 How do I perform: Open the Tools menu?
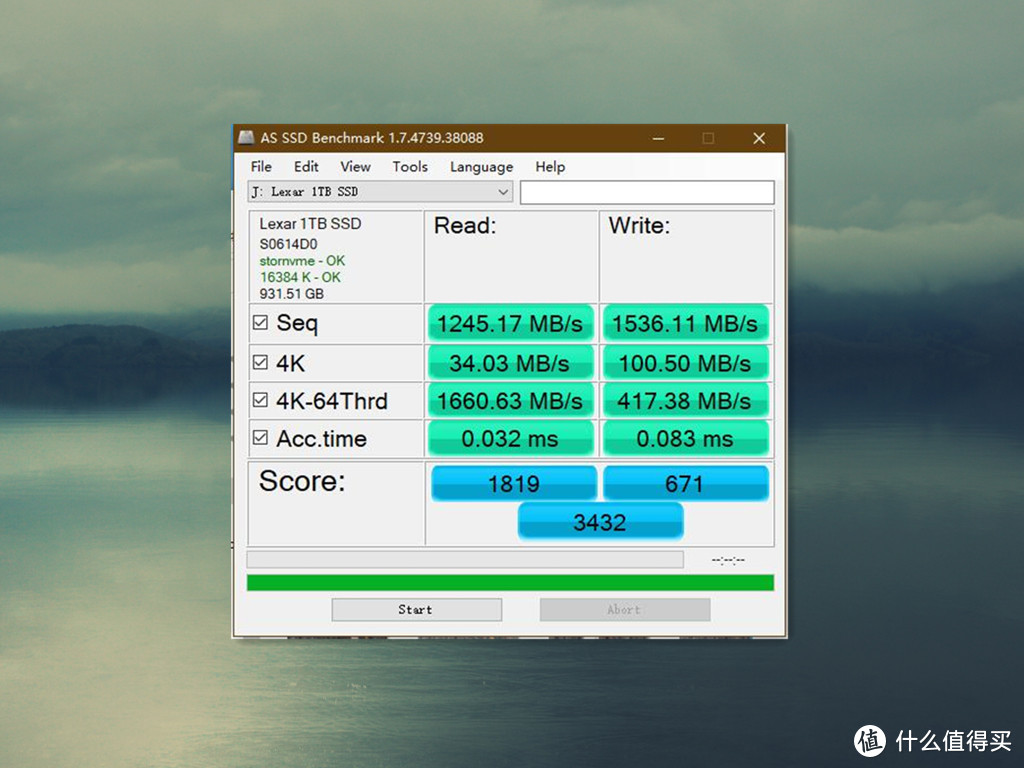[x=410, y=167]
